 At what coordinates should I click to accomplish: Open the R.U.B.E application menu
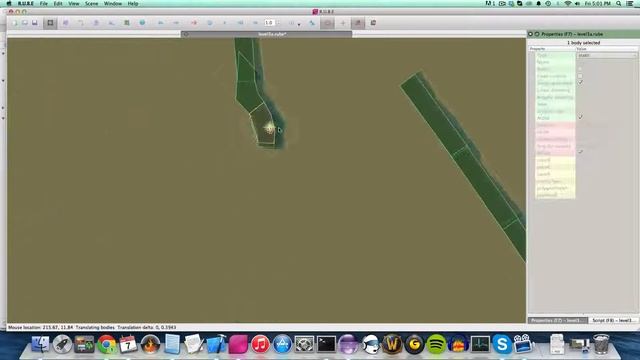26,3
